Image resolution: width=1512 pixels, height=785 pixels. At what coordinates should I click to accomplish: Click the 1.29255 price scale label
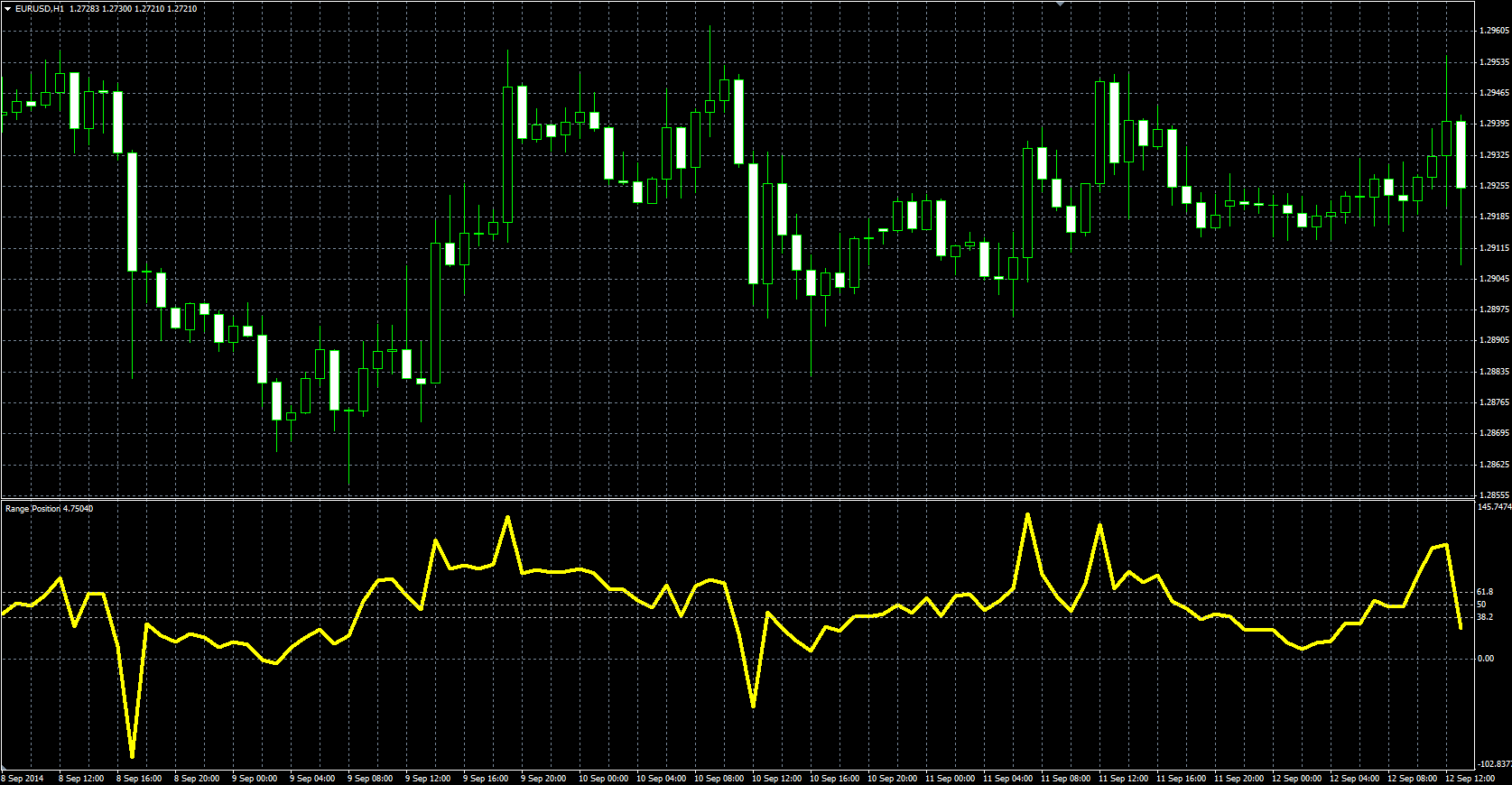tap(1494, 186)
